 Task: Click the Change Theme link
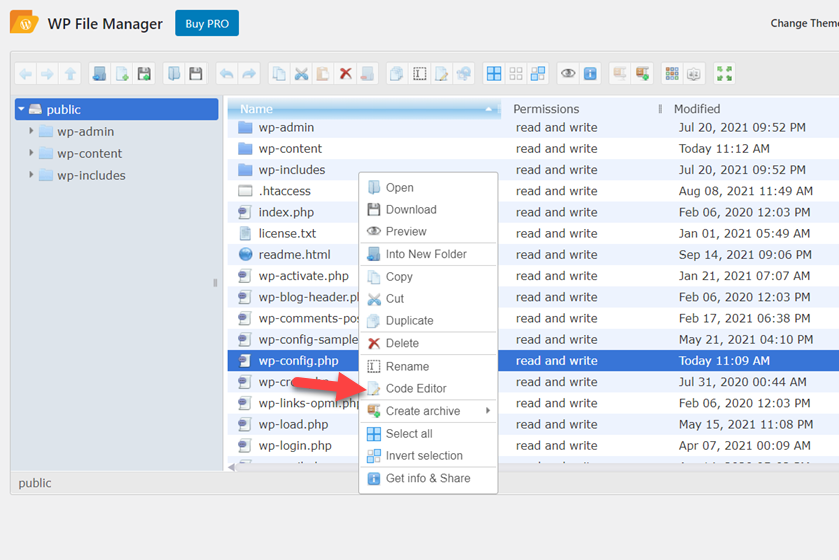tap(804, 23)
